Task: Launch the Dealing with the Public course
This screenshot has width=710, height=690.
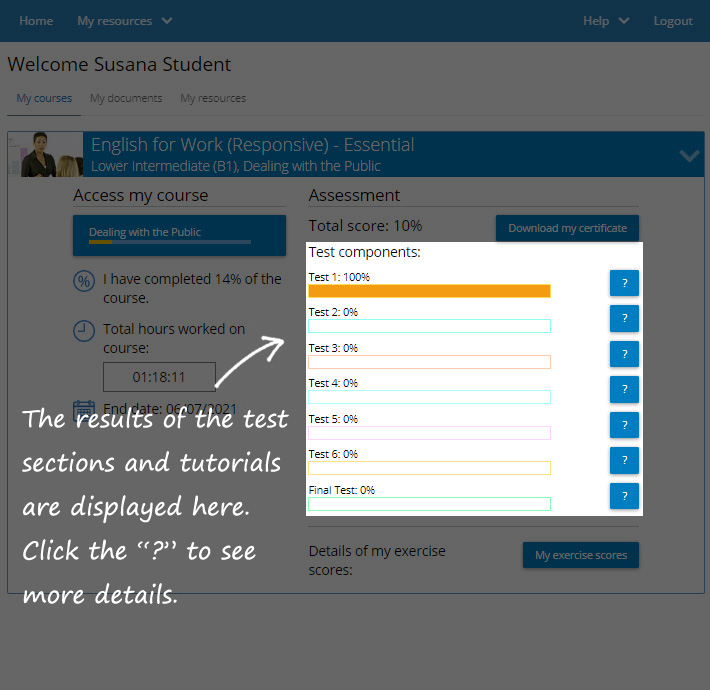Action: 179,235
